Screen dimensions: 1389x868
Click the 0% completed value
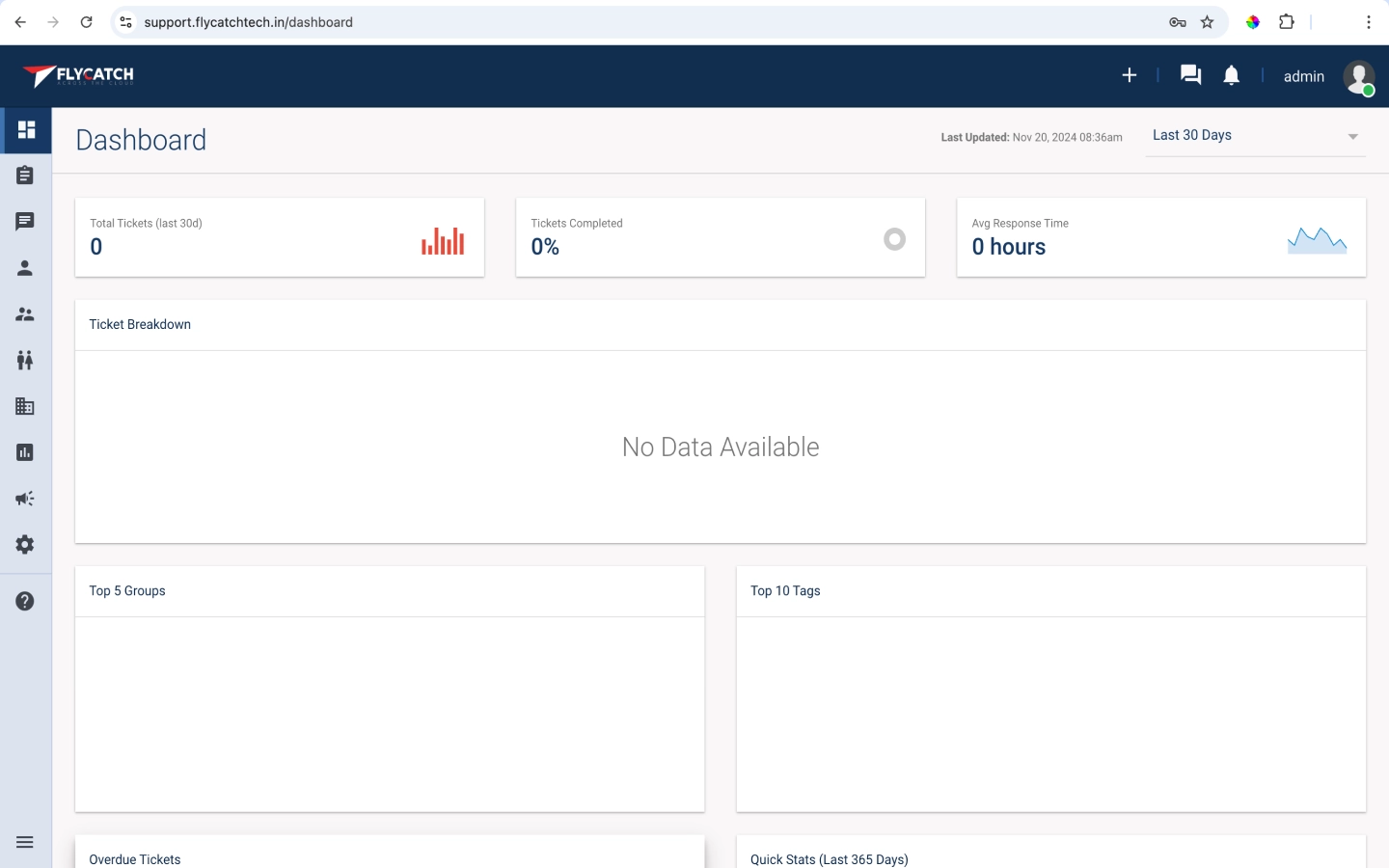(545, 247)
